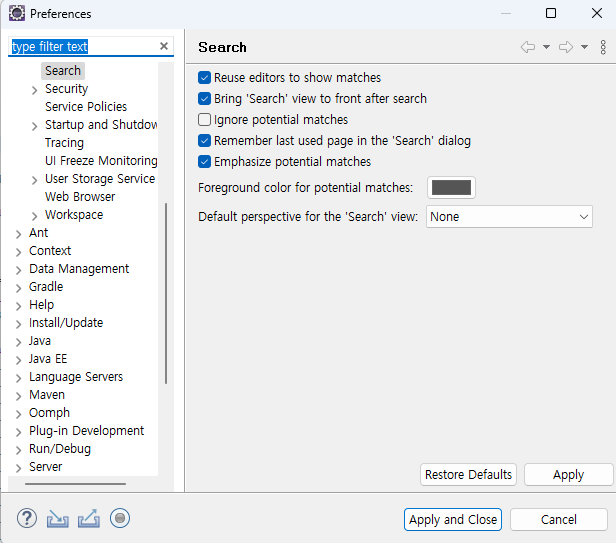Enable Ignore potential matches checkbox
616x543 pixels.
click(x=204, y=119)
